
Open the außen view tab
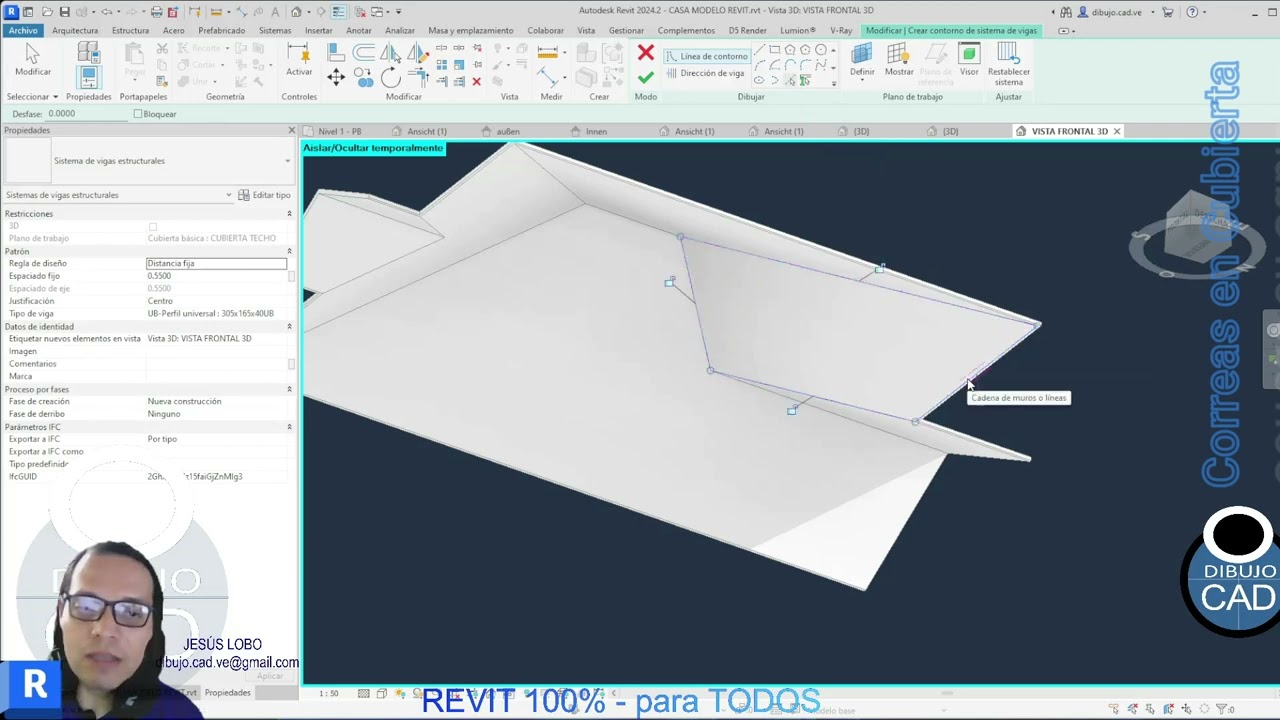point(508,131)
